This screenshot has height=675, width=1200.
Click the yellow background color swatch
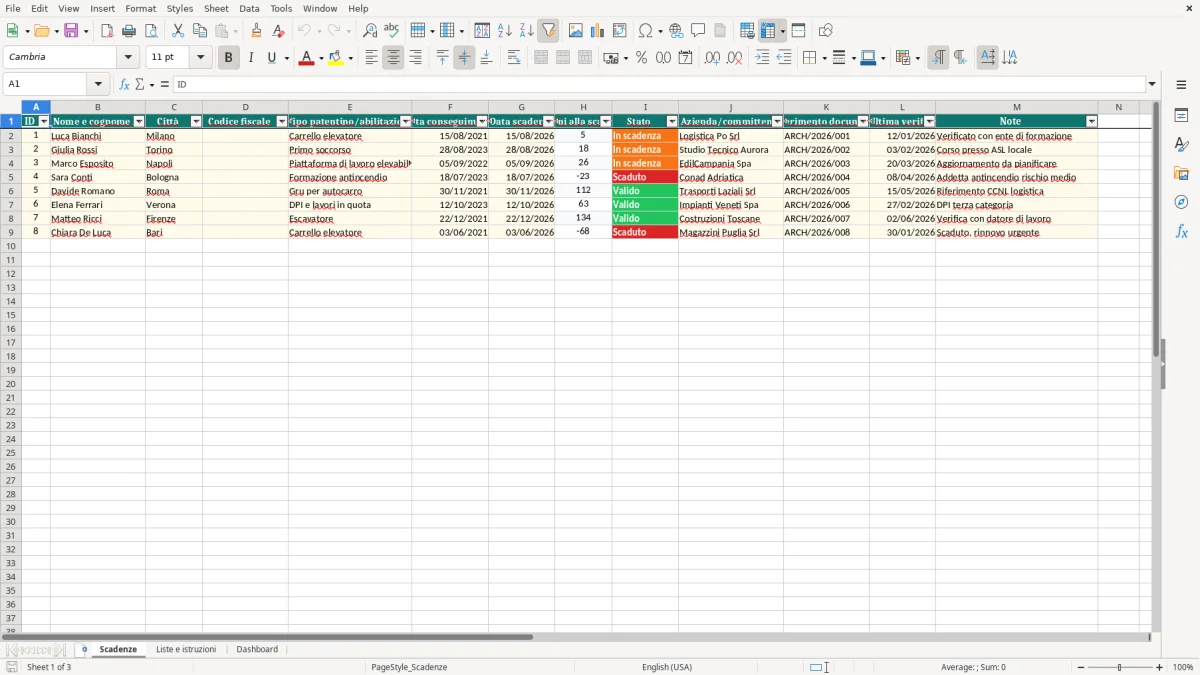coord(336,58)
